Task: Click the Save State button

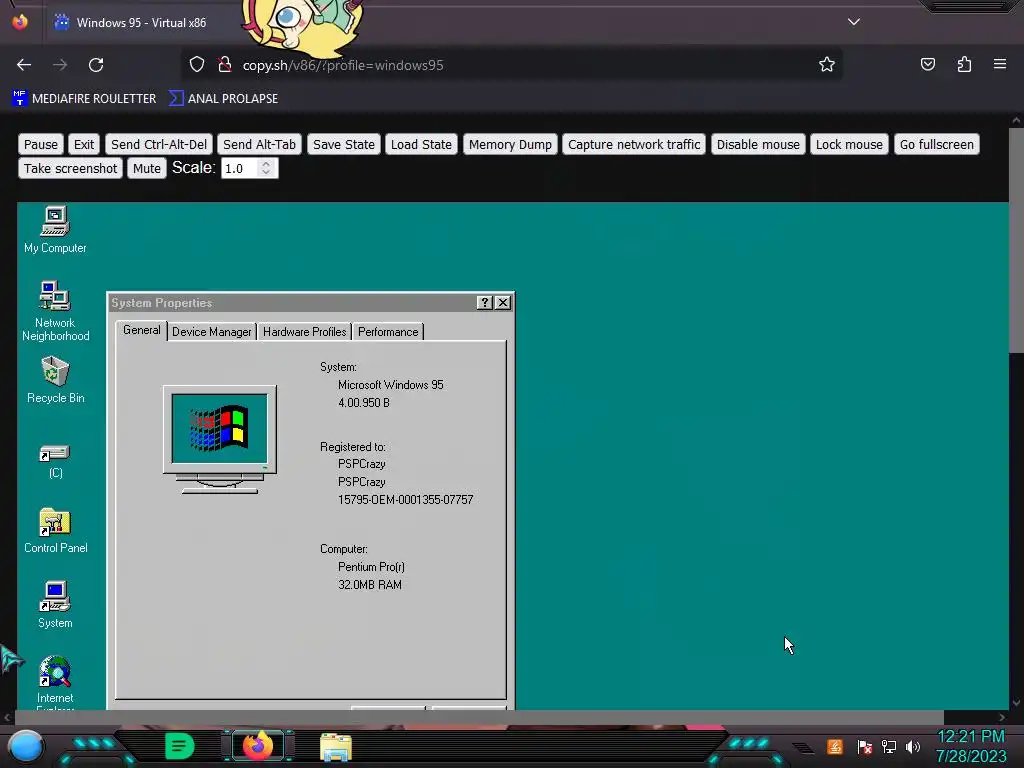Action: pos(344,144)
